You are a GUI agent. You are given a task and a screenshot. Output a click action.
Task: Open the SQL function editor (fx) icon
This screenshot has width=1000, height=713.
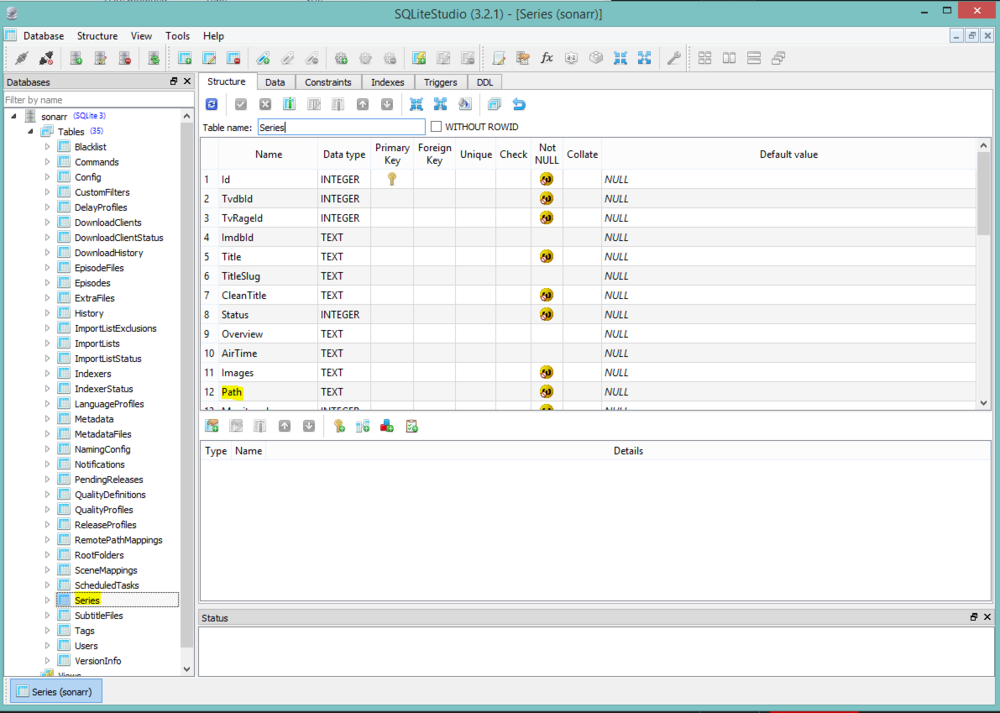[547, 58]
